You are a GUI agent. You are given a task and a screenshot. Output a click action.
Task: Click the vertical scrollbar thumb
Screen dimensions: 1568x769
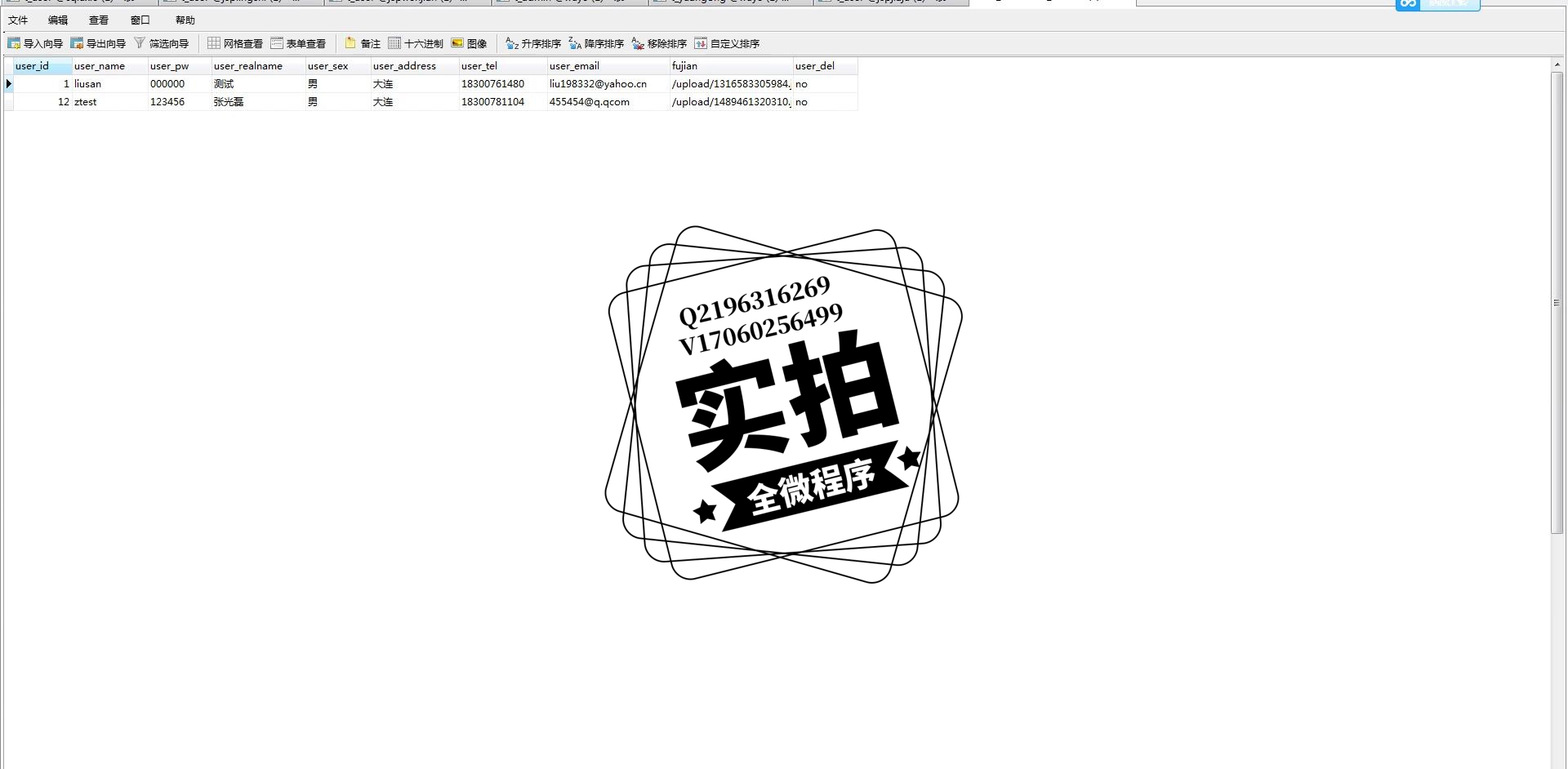click(1557, 303)
